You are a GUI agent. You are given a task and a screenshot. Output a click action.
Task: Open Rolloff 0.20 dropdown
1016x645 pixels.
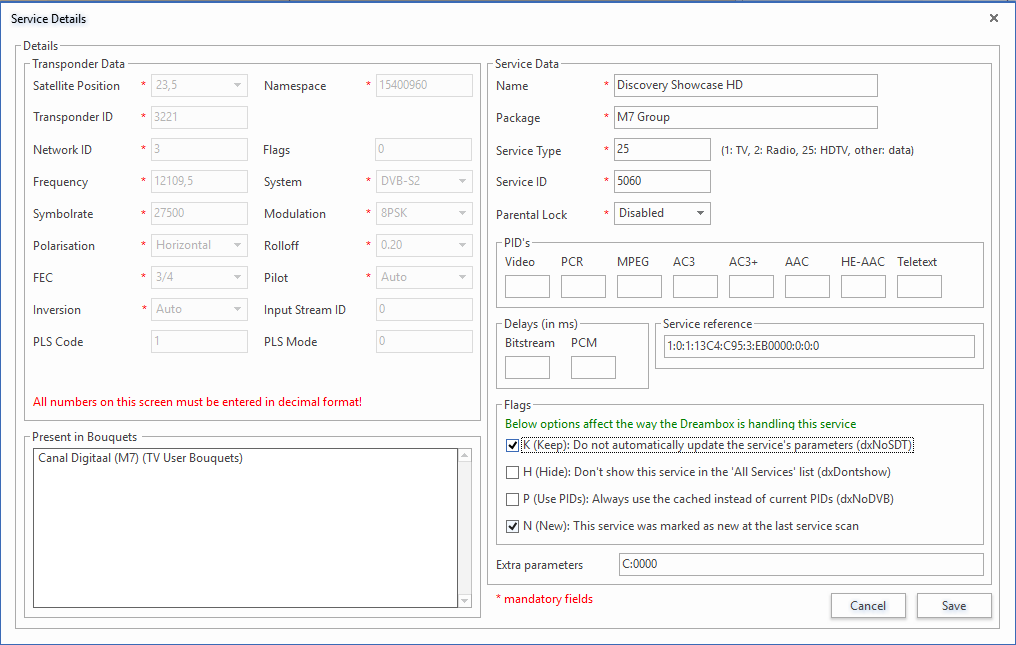click(x=424, y=245)
